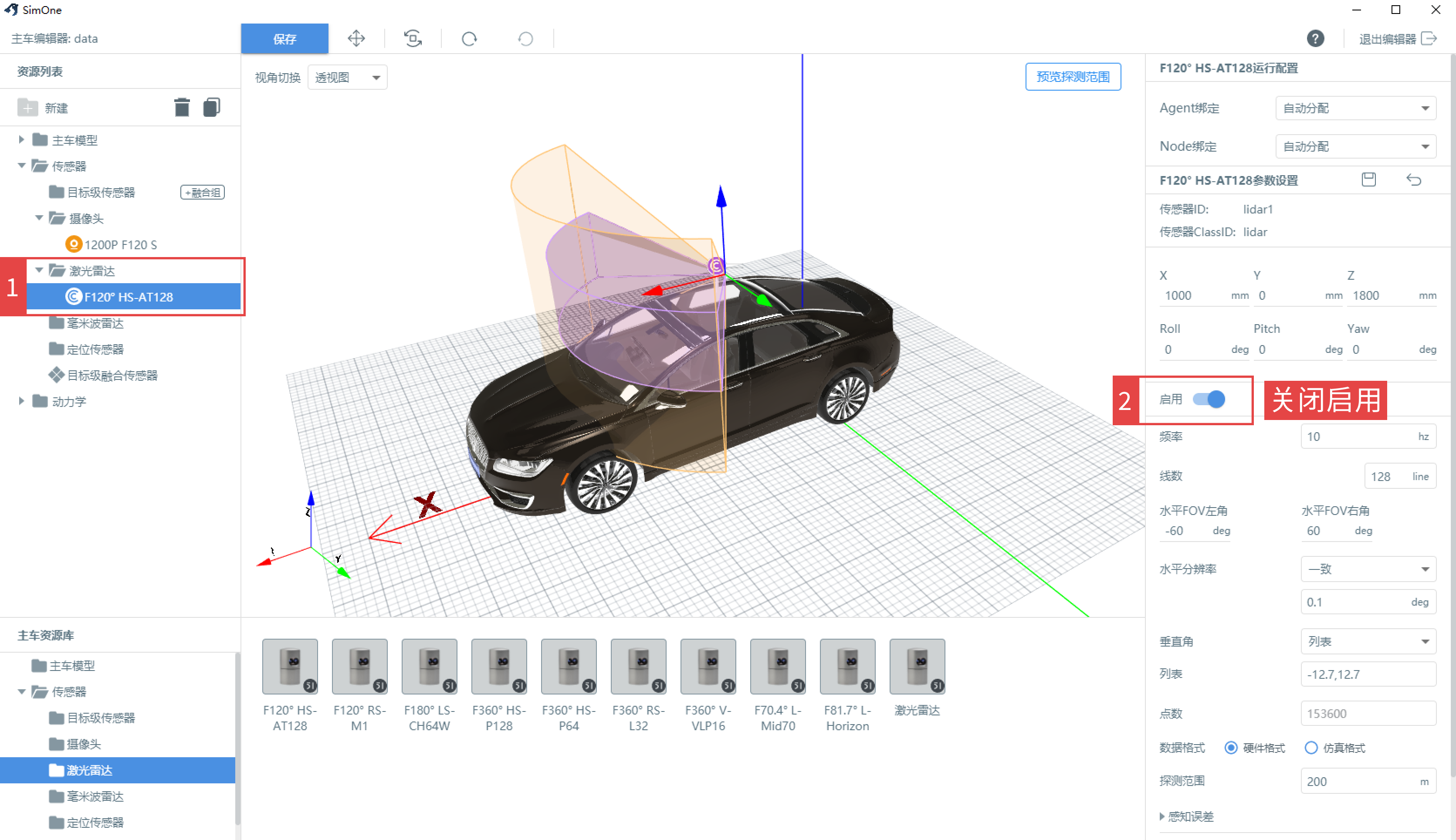
Task: Click the 保存 save button
Action: pyautogui.click(x=284, y=39)
